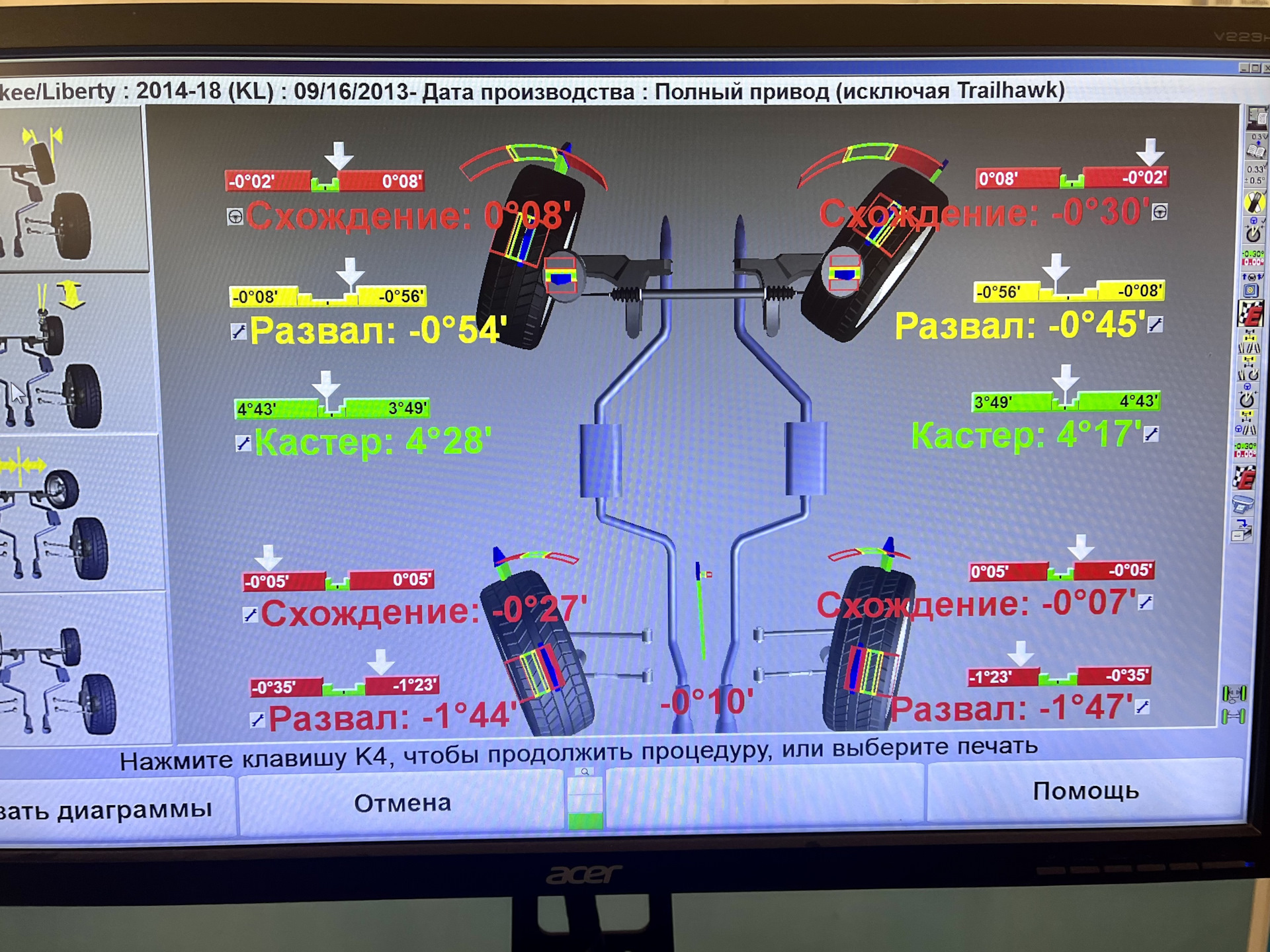The width and height of the screenshot is (1270, 952).
Task: Click steering wheel icon beside front-left toe
Action: 235,217
